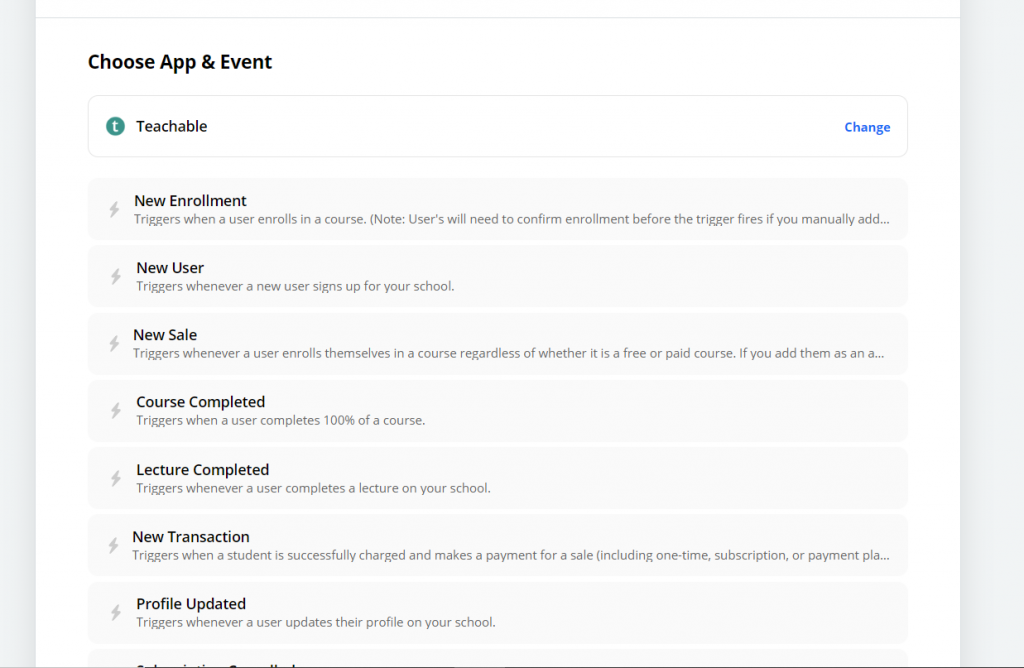Click the Change link to switch apps
Image resolution: width=1024 pixels, height=668 pixels.
coord(867,127)
